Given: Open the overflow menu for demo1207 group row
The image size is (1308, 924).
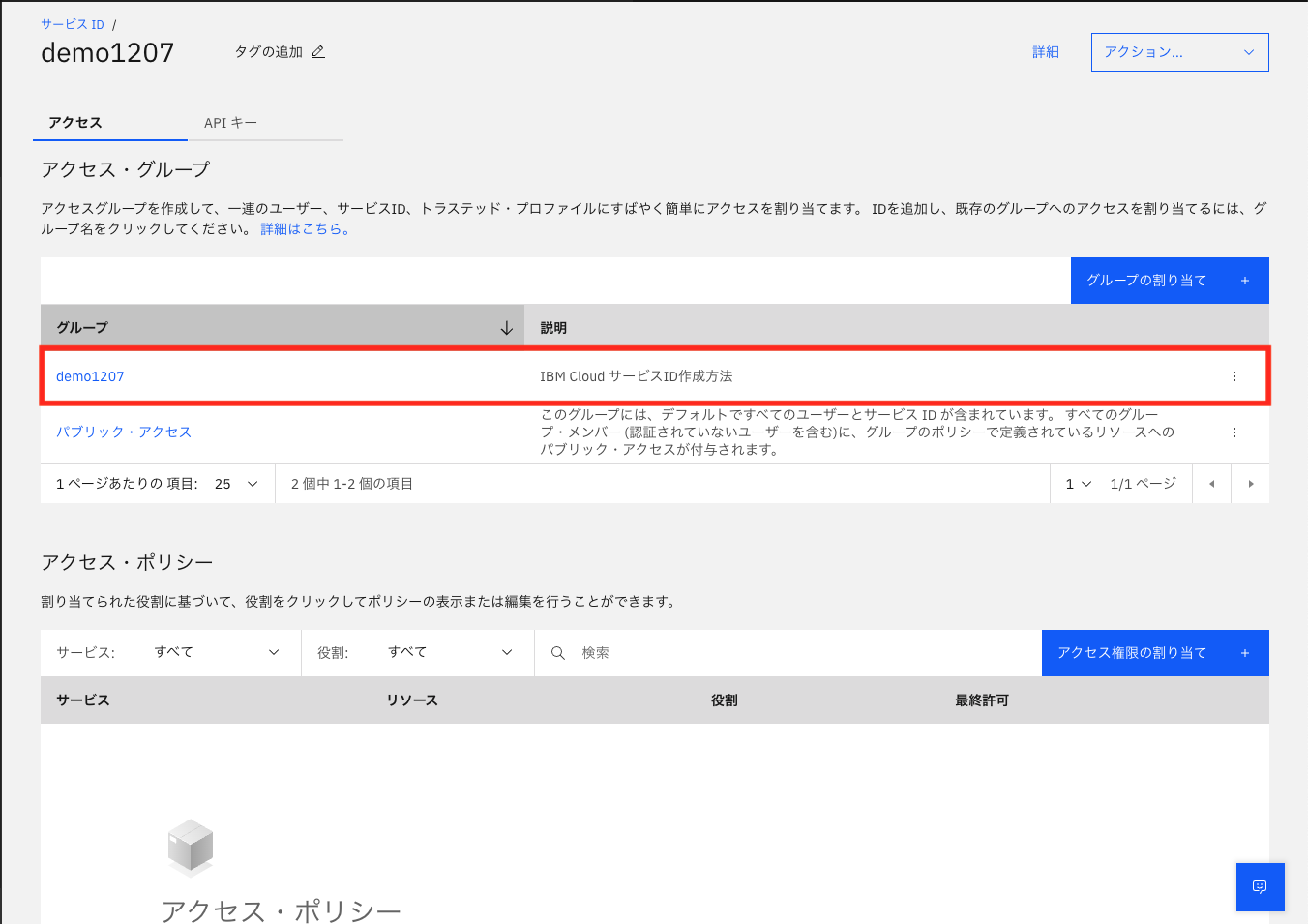Looking at the screenshot, I should point(1234,376).
